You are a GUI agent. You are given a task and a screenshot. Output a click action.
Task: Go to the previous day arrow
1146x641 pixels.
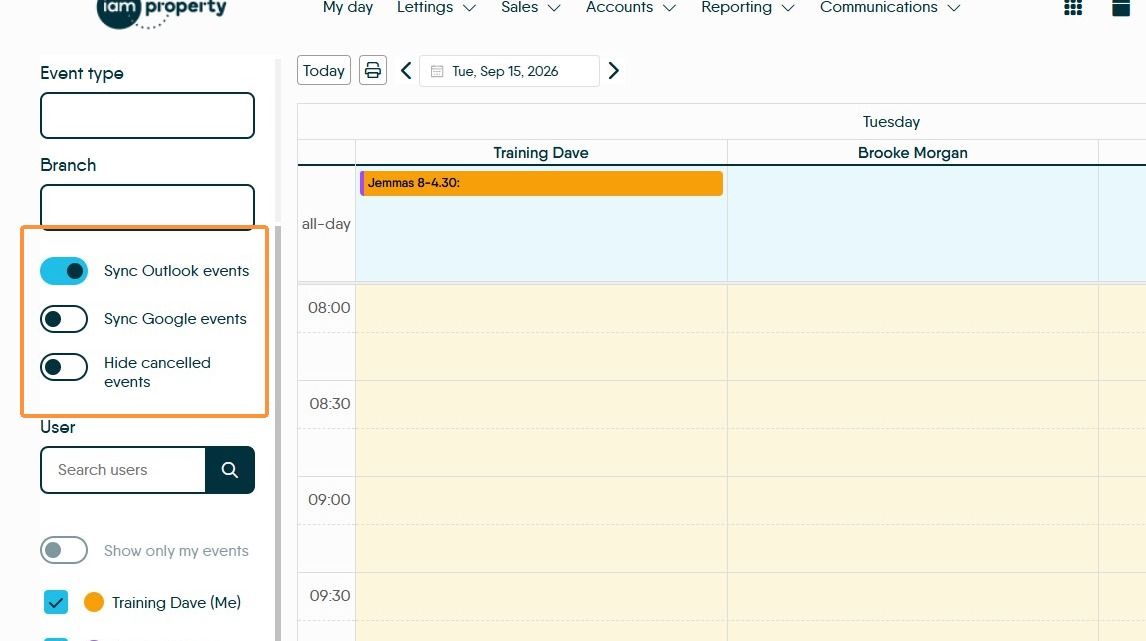[x=406, y=71]
